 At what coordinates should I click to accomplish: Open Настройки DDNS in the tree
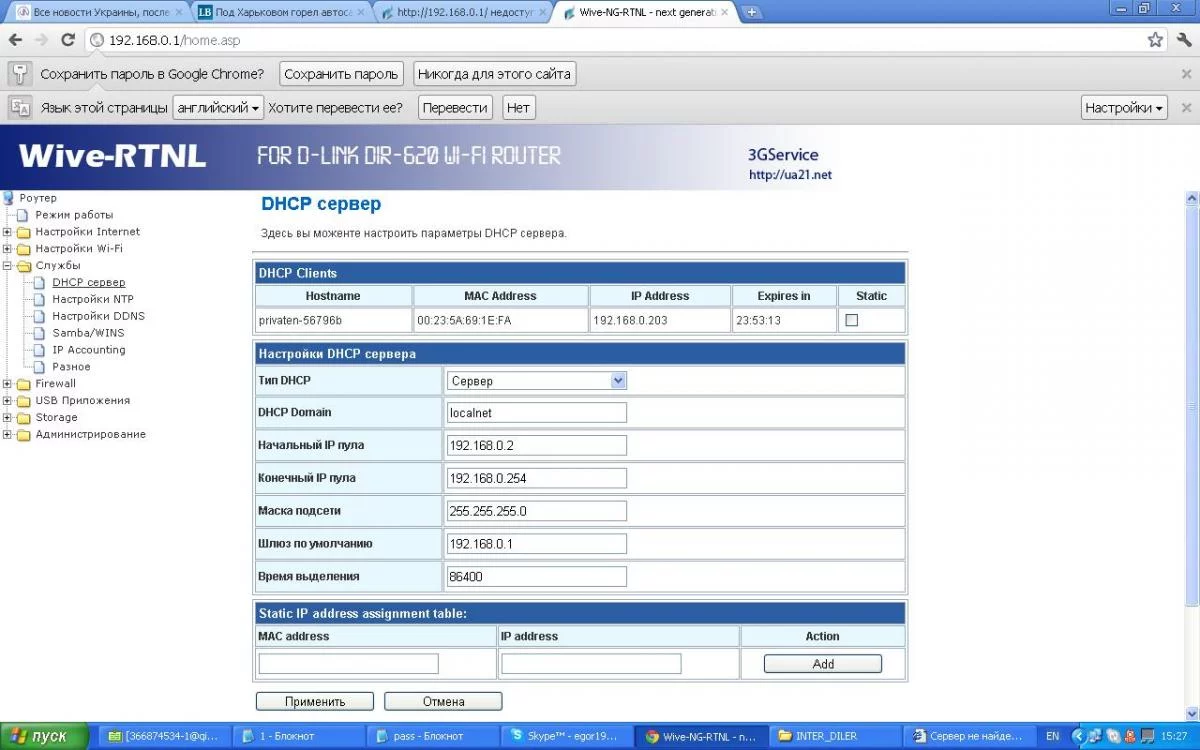[98, 316]
